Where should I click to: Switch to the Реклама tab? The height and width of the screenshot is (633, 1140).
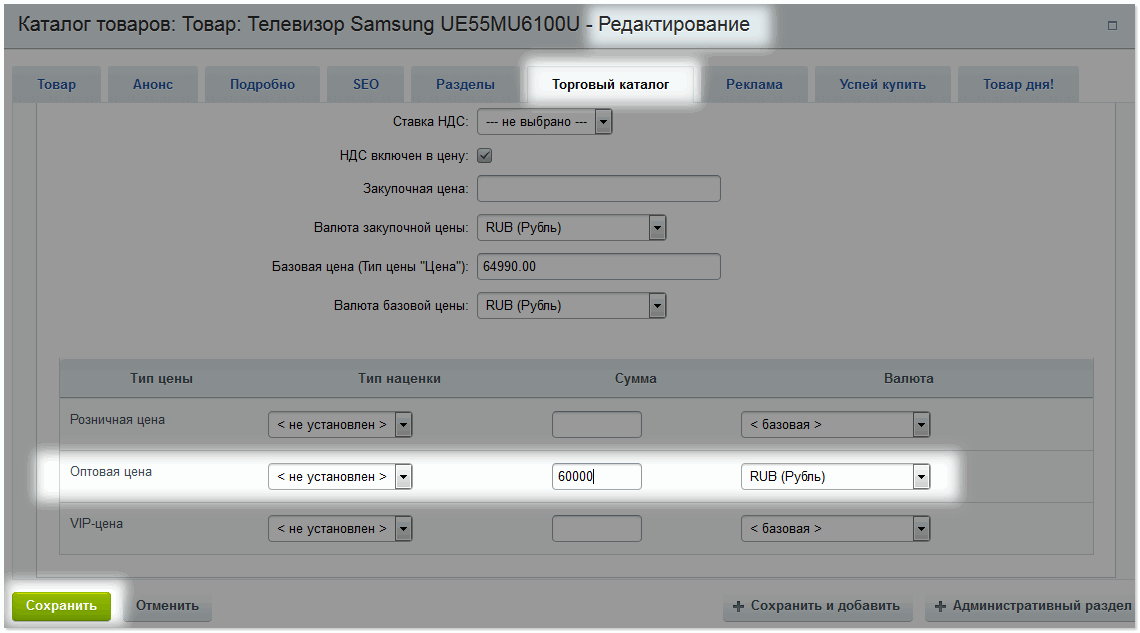[755, 84]
